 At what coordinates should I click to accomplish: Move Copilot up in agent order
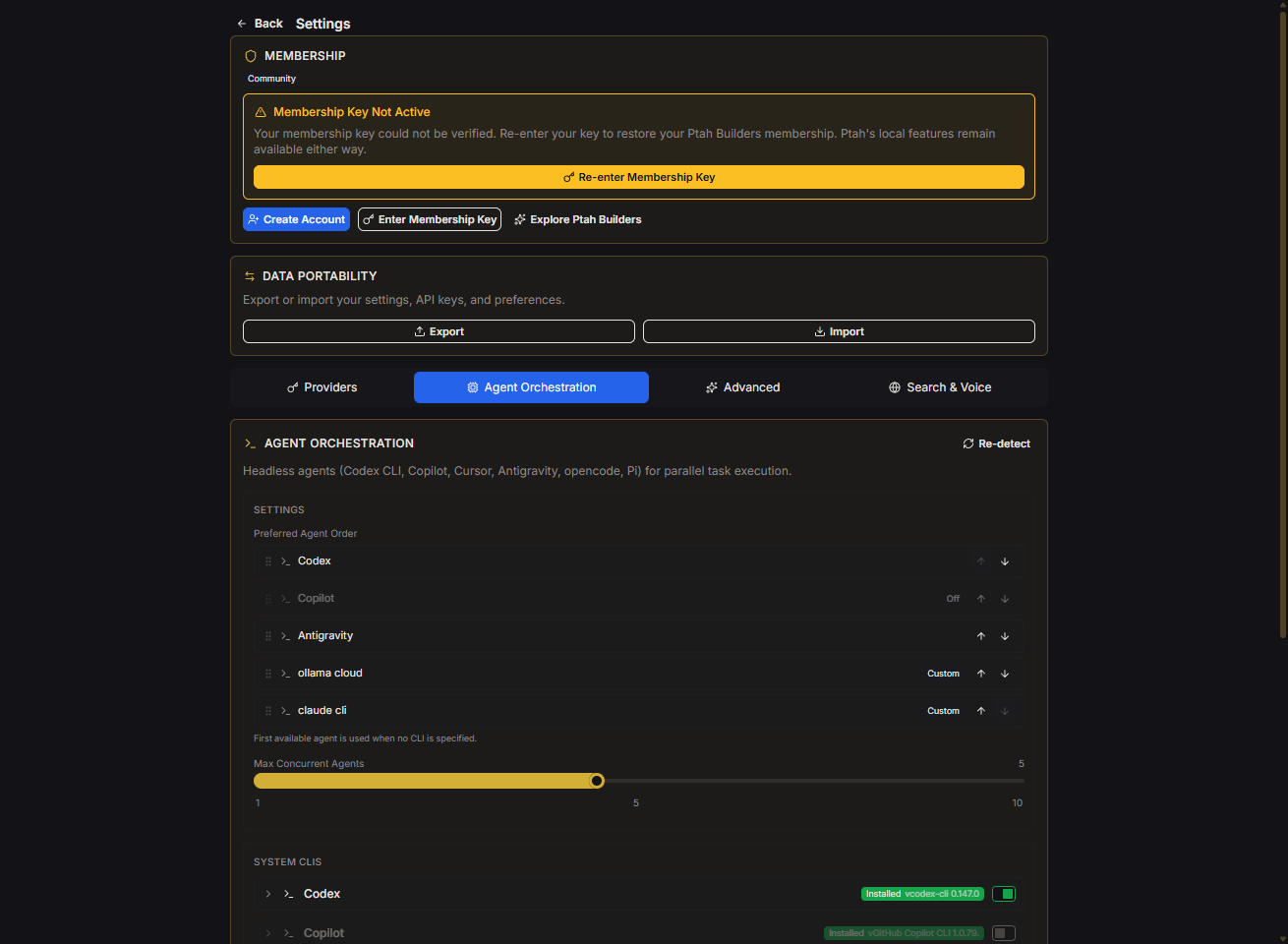point(981,599)
